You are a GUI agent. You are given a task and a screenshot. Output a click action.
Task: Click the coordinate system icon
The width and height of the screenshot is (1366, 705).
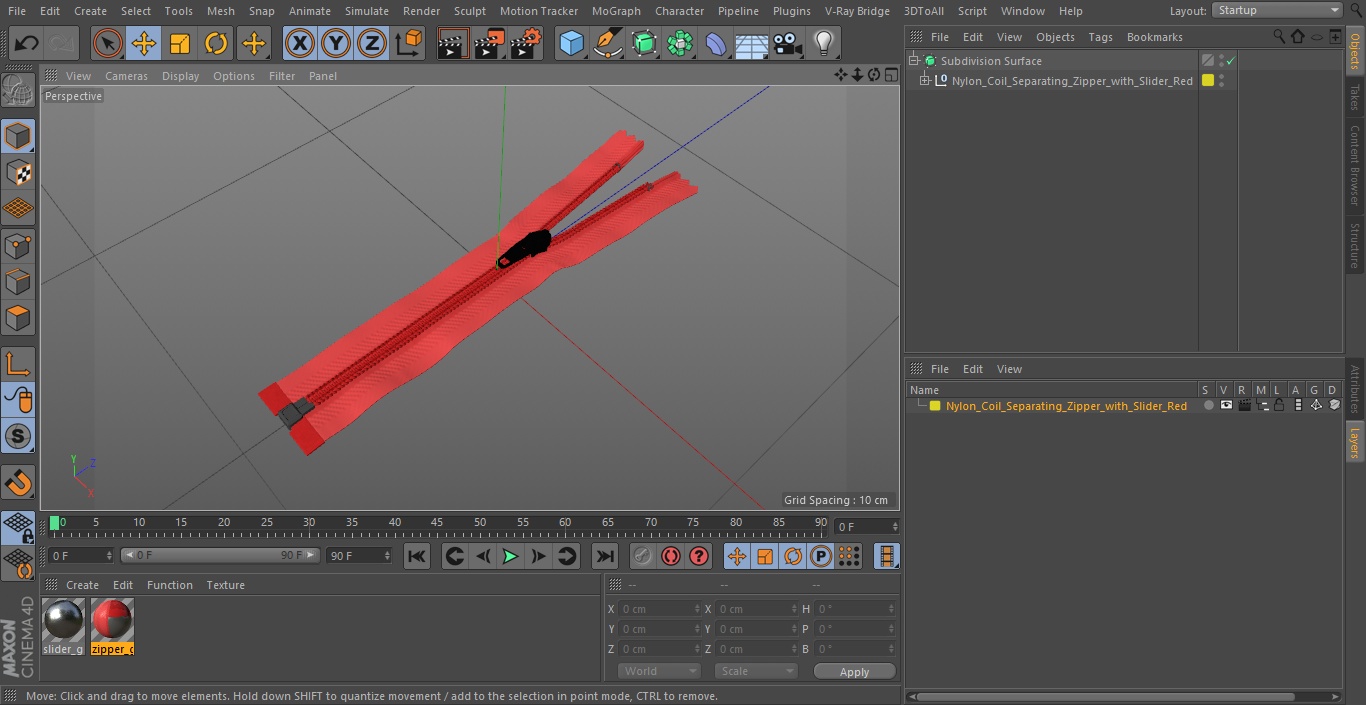pos(409,43)
